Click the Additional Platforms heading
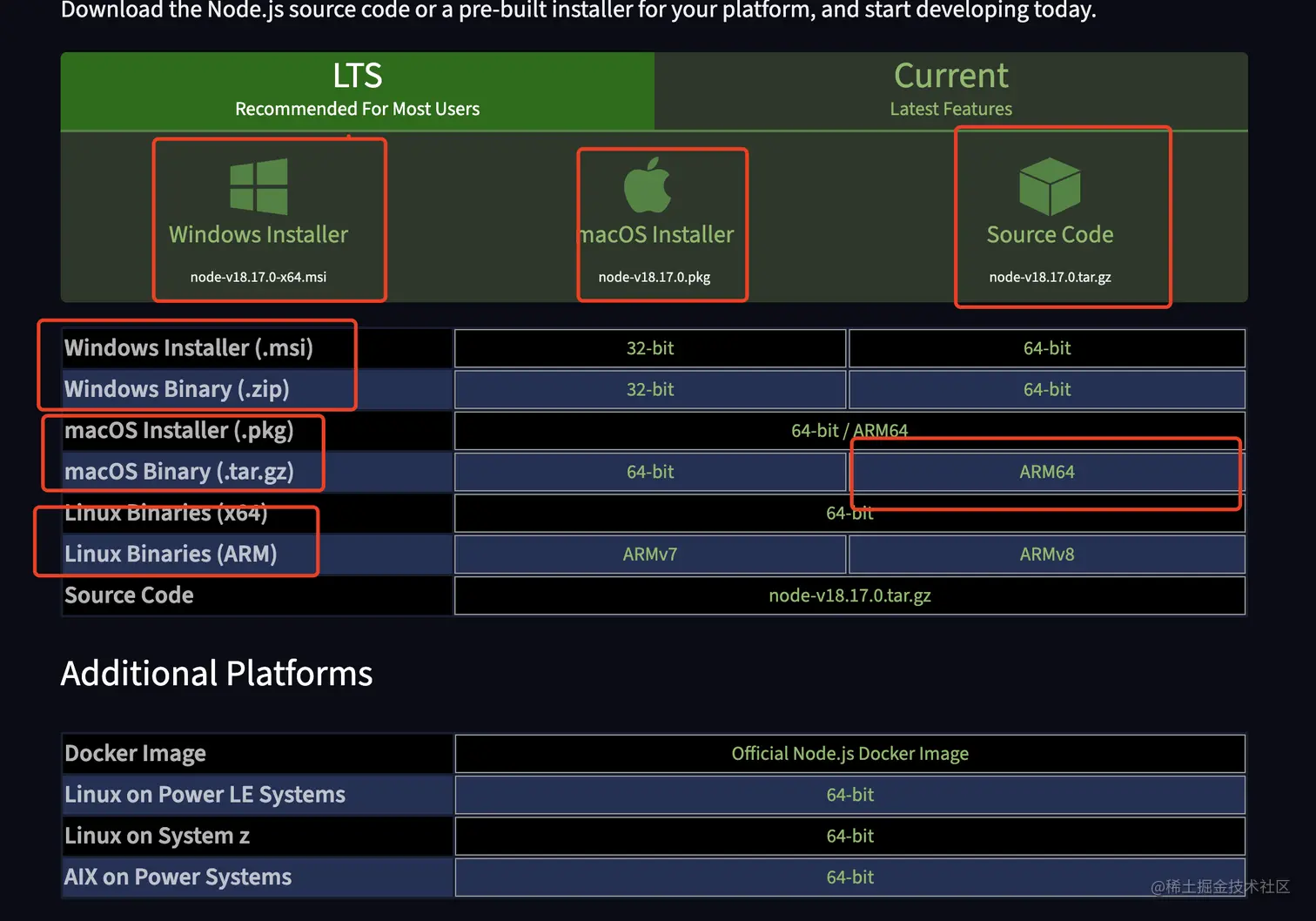The height and width of the screenshot is (921, 1316). point(217,674)
